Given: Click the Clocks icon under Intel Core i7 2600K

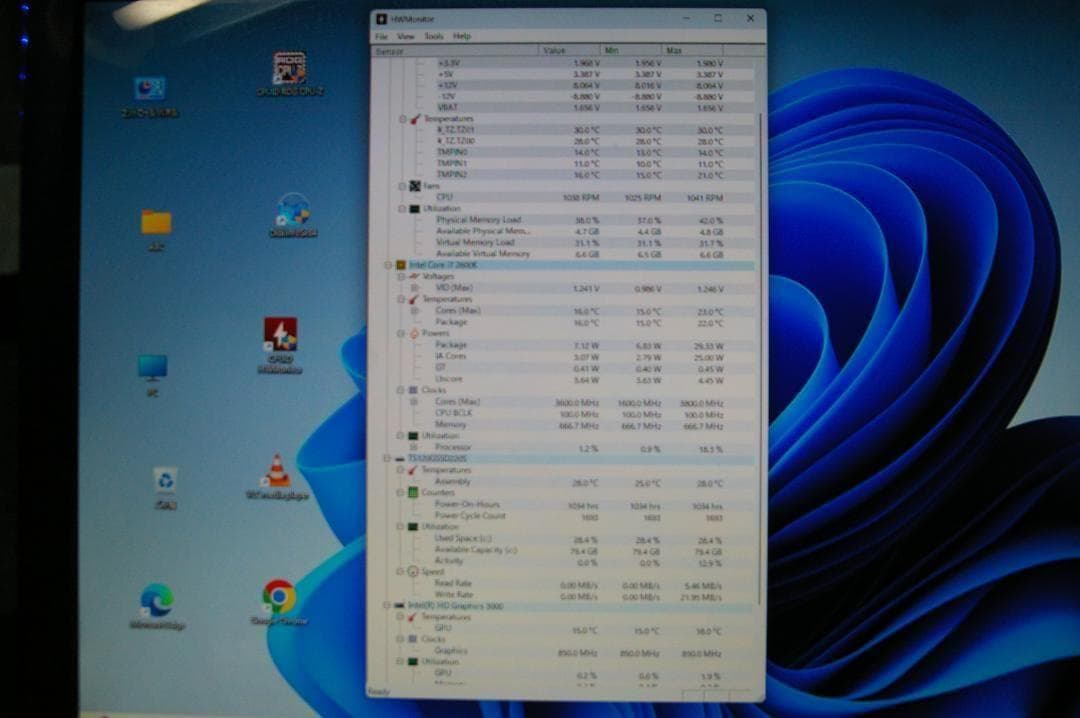Looking at the screenshot, I should point(413,389).
